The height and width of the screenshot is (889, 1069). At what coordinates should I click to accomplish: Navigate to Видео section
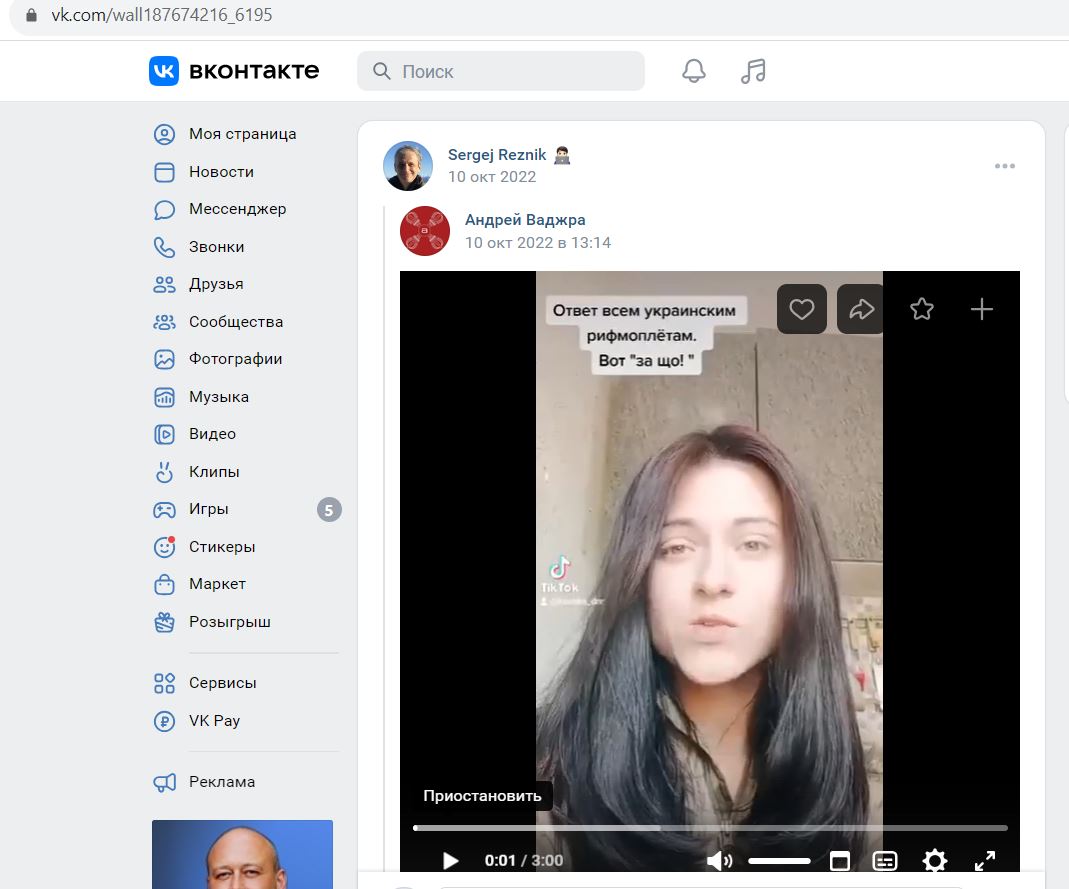click(213, 434)
